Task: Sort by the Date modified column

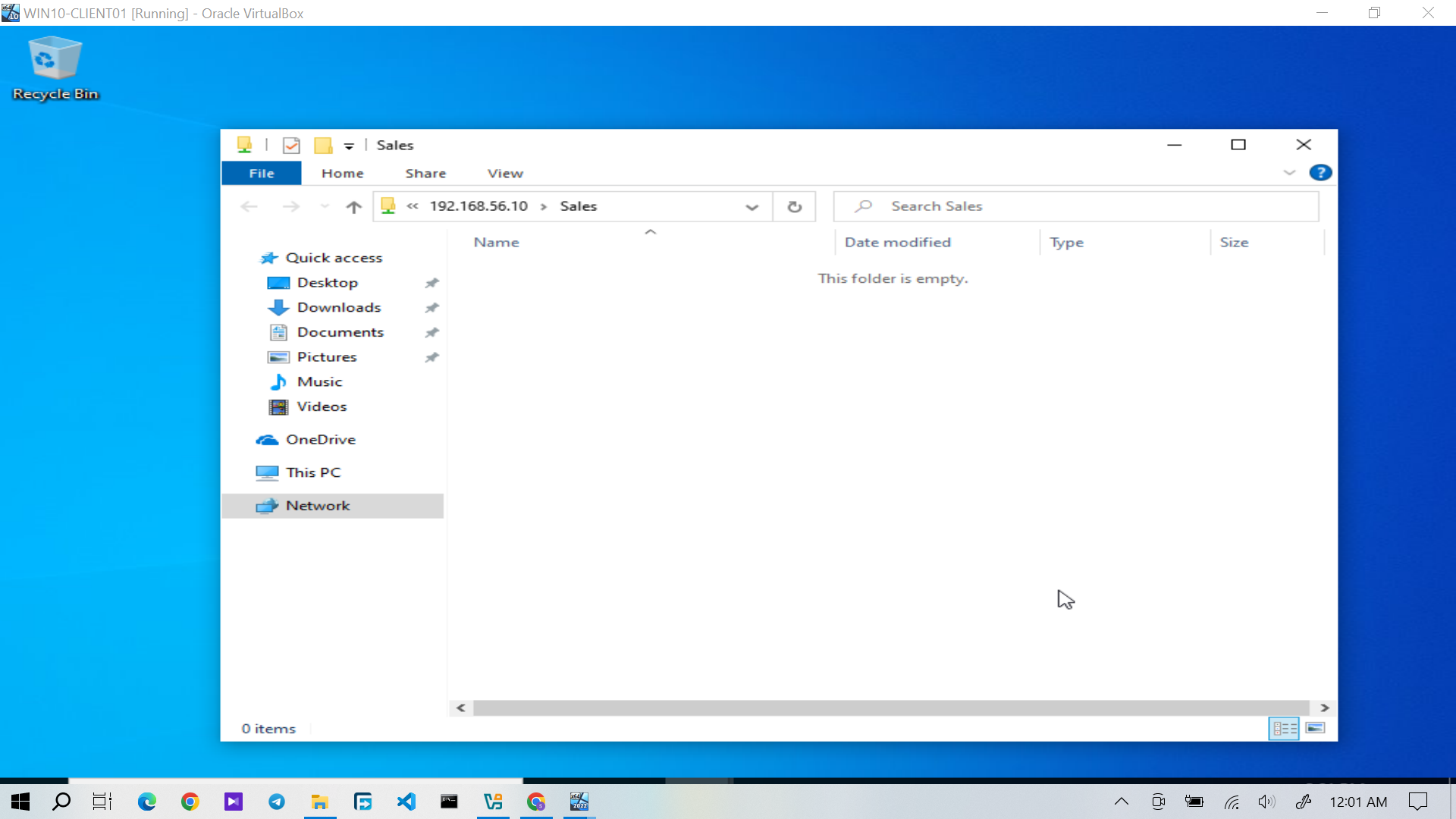Action: tap(897, 243)
